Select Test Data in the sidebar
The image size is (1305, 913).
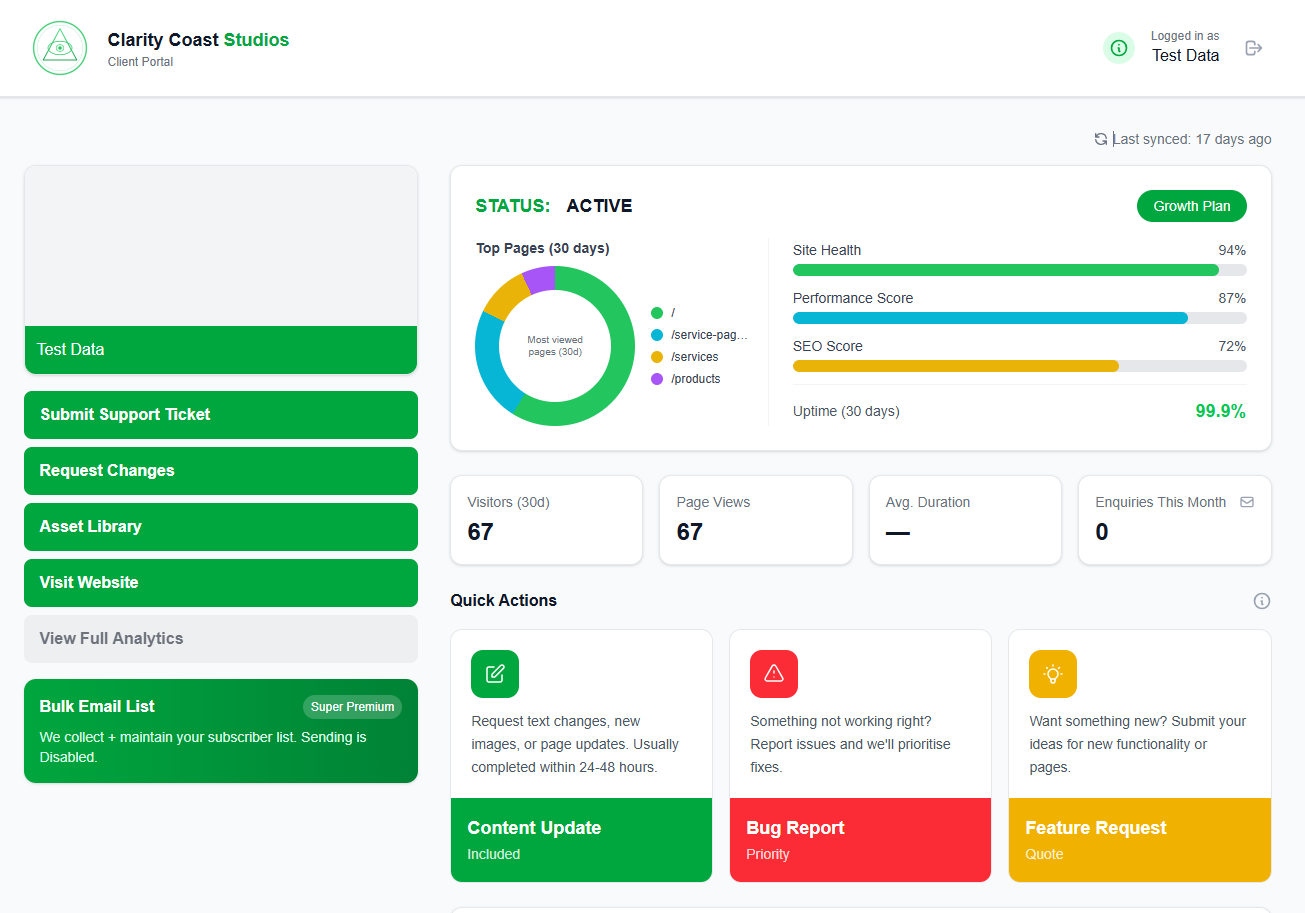tap(220, 350)
